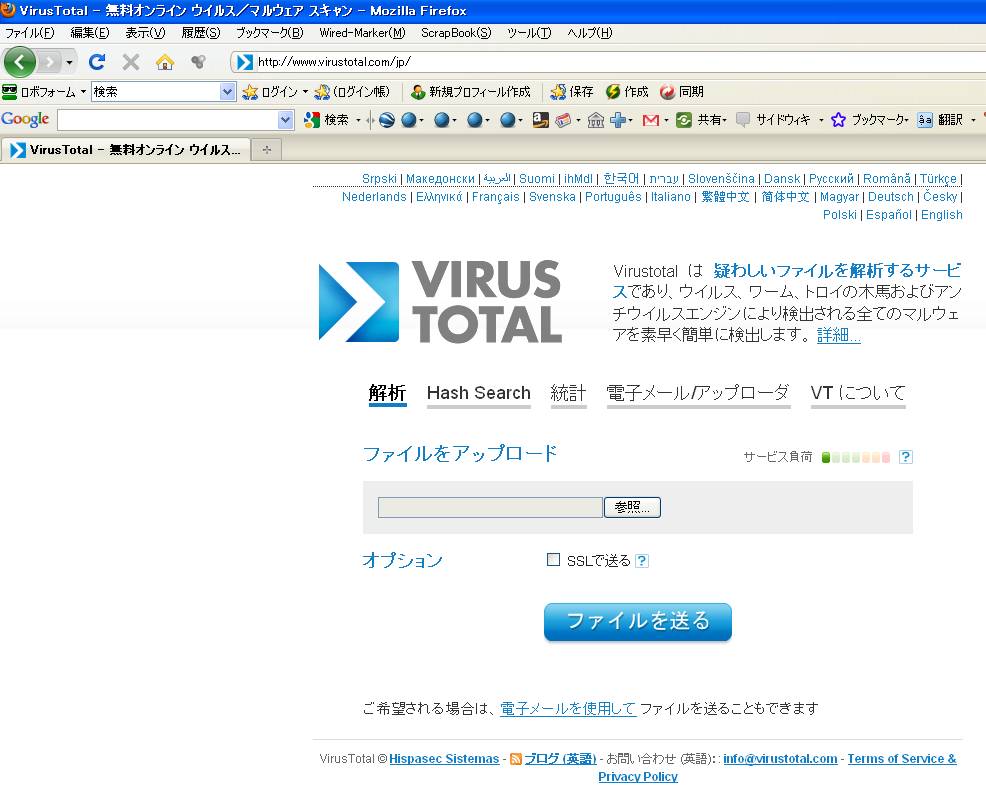This screenshot has width=986, height=796.
Task: Click the calendar icon in Google toolbar
Action: (563, 119)
